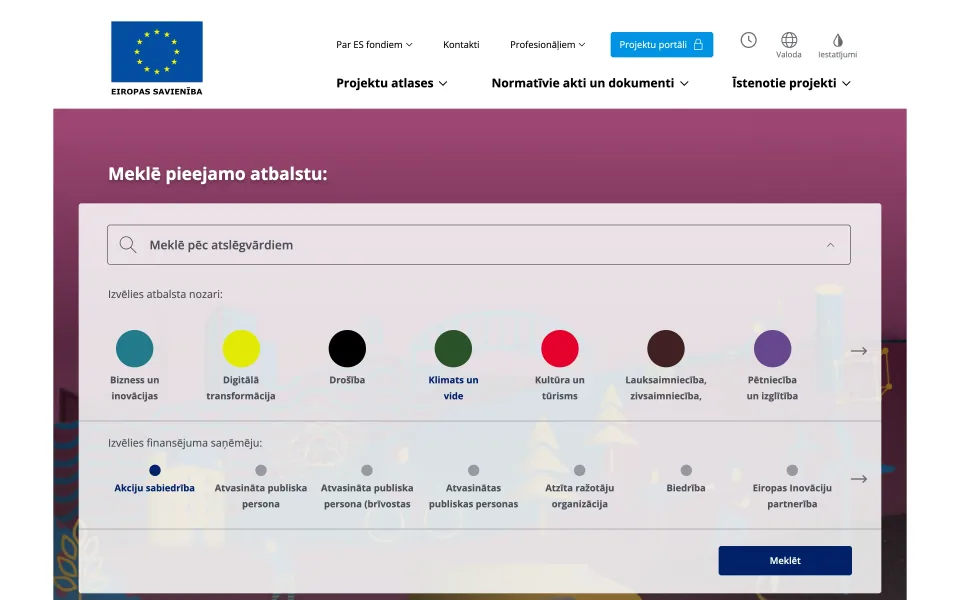Click the Pētniecība un izglītība label

click(x=772, y=388)
